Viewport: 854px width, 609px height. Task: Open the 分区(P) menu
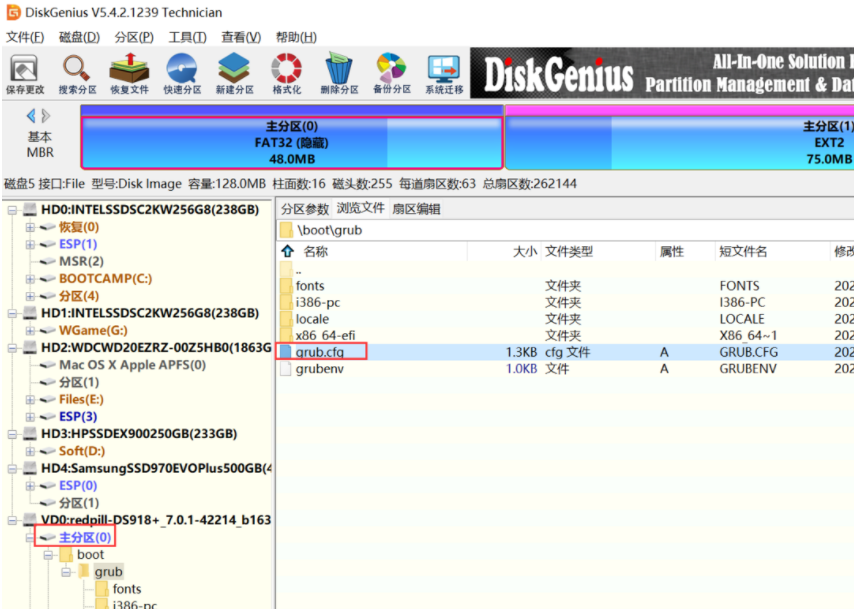[134, 37]
